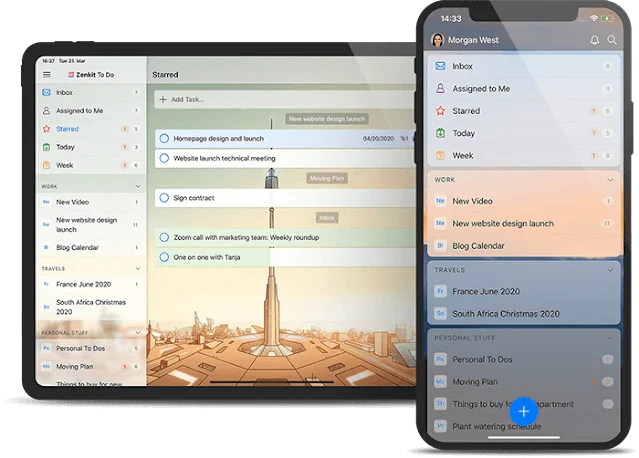Collapse the TRAVELS section on the tablet
This screenshot has height=458, width=639.
point(138,269)
